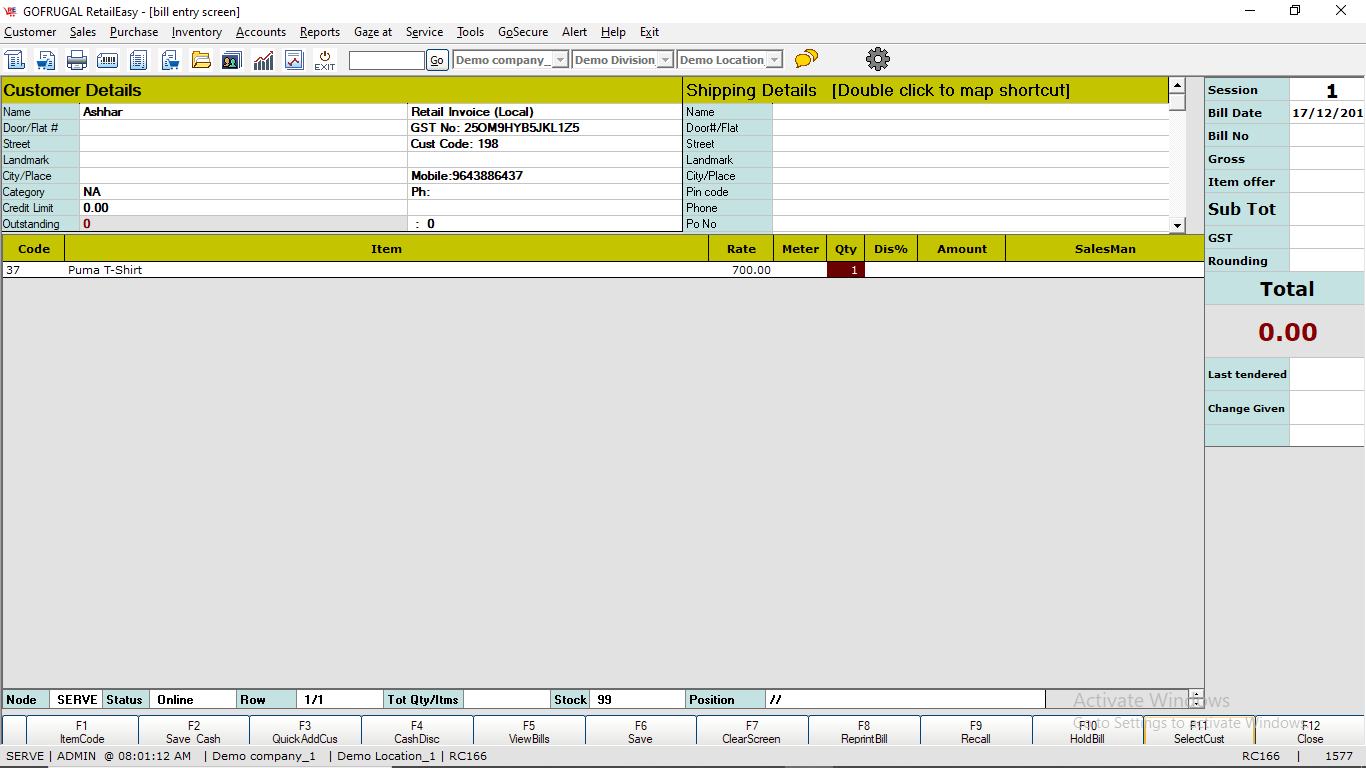Click the lined document icon right of barcode

(x=139, y=60)
